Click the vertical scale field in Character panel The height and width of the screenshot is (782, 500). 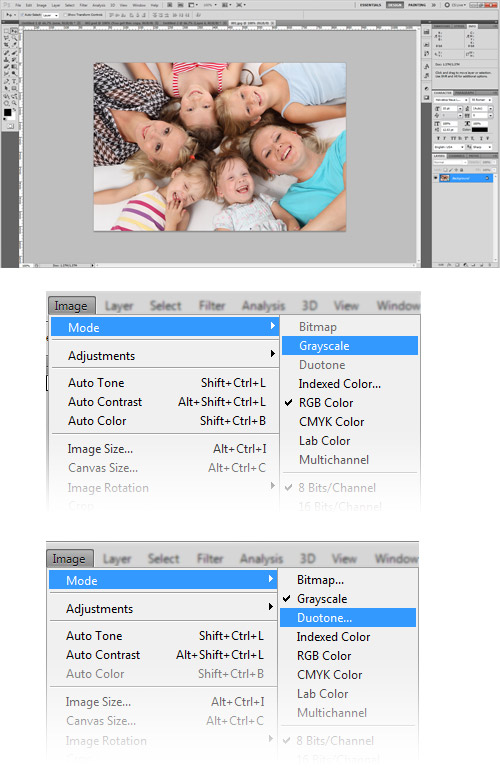(x=450, y=124)
